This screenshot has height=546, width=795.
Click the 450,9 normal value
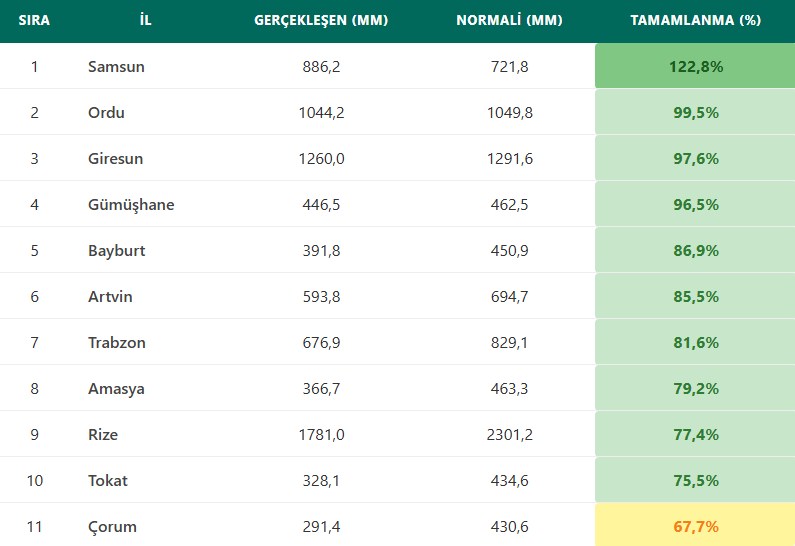point(509,251)
